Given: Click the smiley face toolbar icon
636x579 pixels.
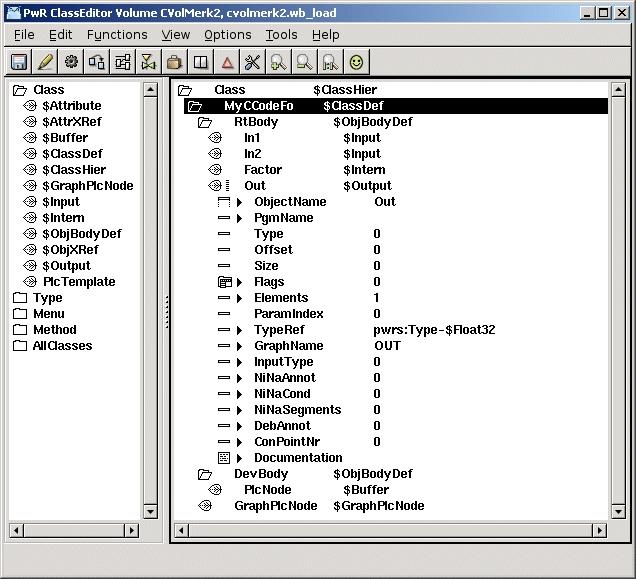Looking at the screenshot, I should pos(356,62).
